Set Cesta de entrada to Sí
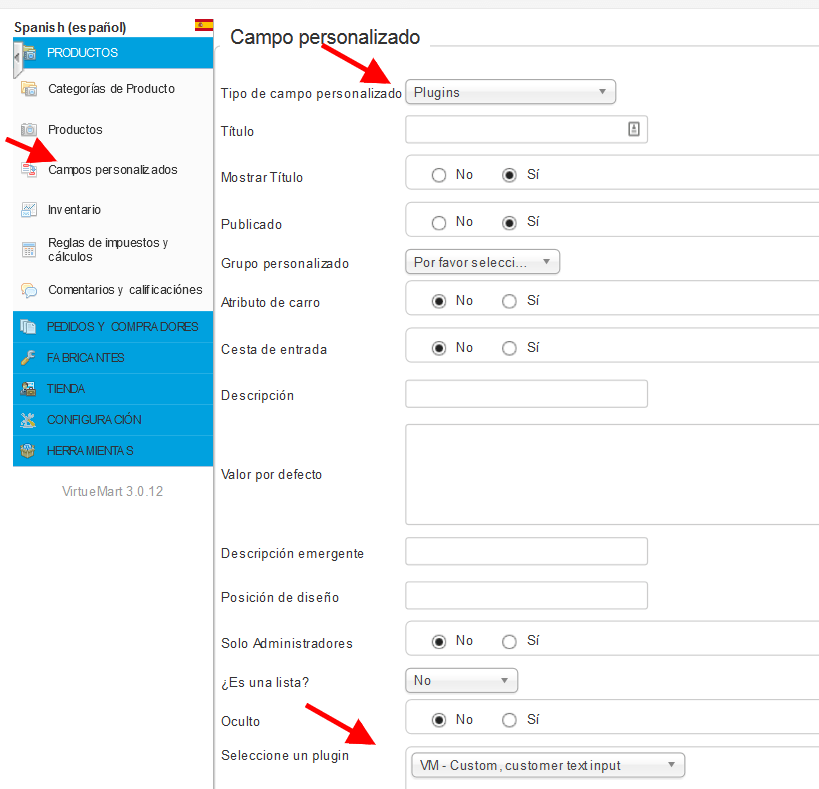 click(509, 348)
